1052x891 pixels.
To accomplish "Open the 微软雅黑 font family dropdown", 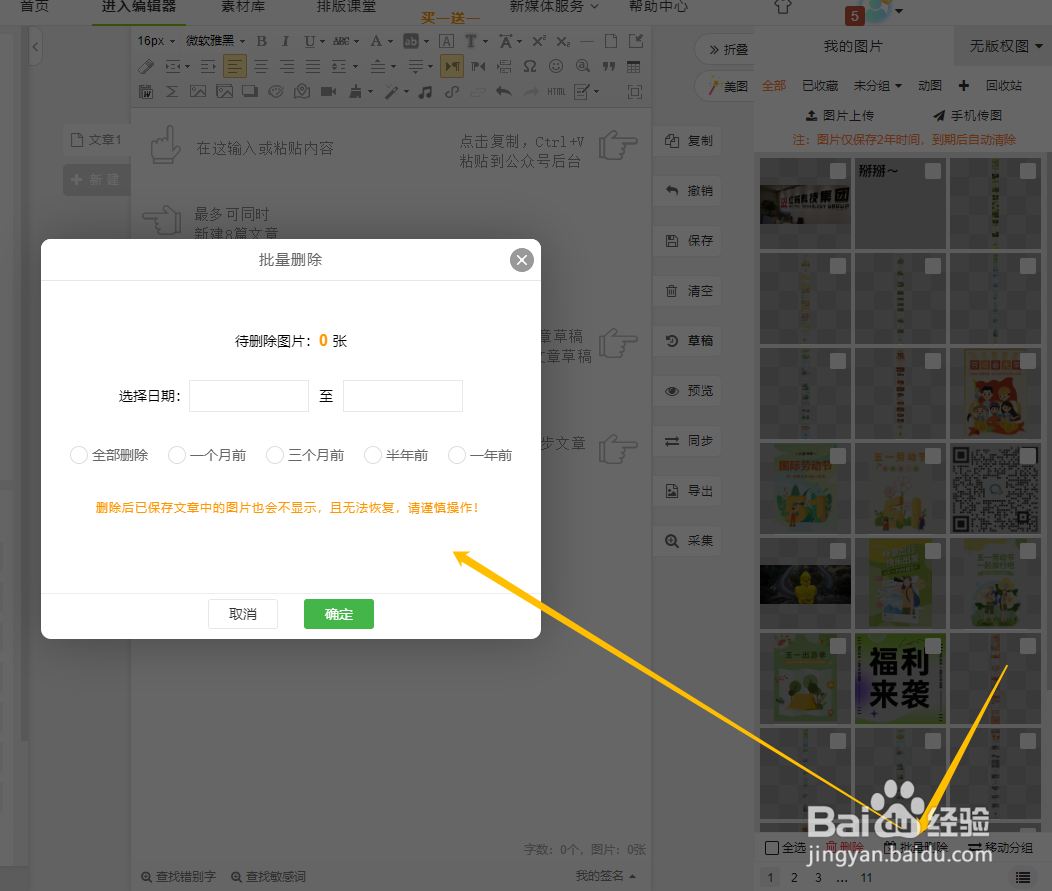I will [212, 40].
